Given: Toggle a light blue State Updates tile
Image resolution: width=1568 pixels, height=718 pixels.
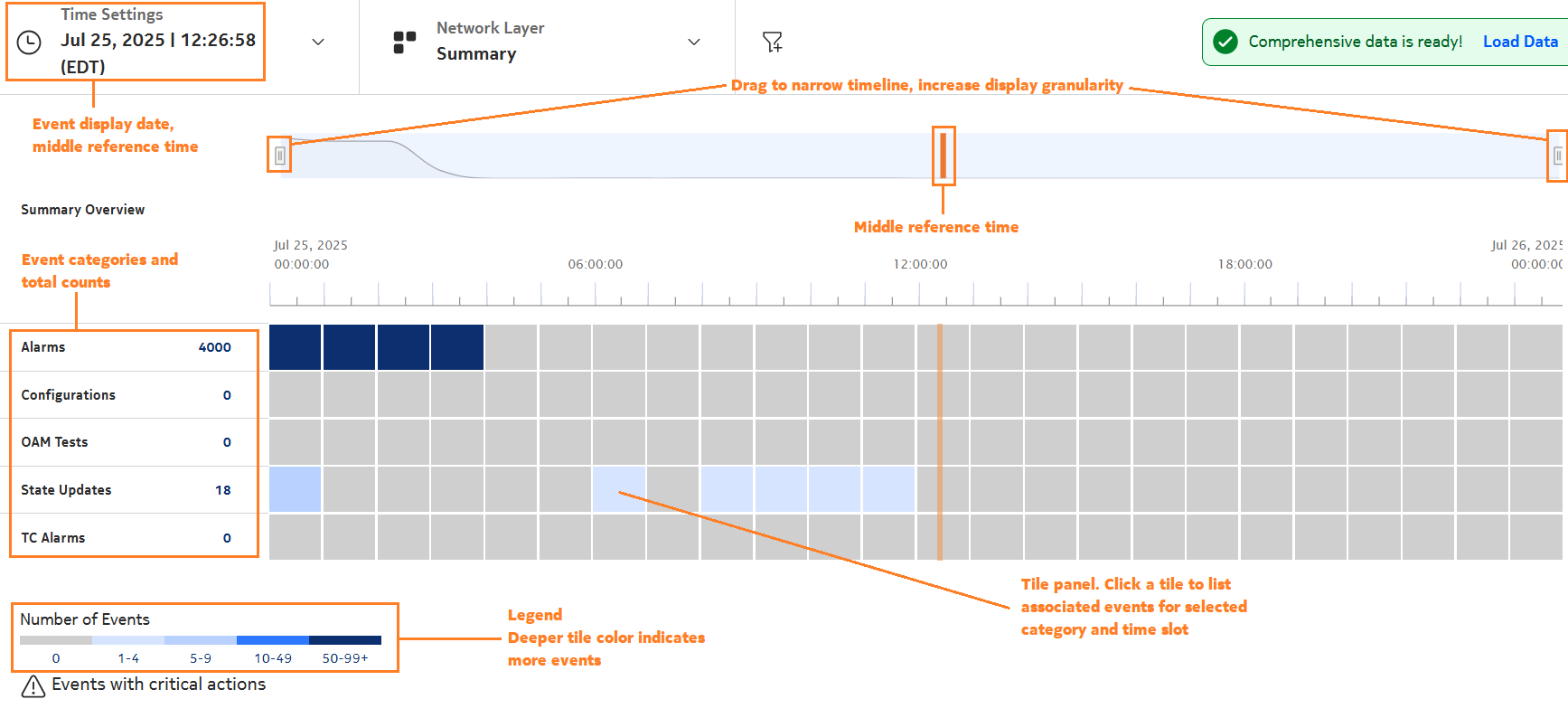Looking at the screenshot, I should [295, 489].
